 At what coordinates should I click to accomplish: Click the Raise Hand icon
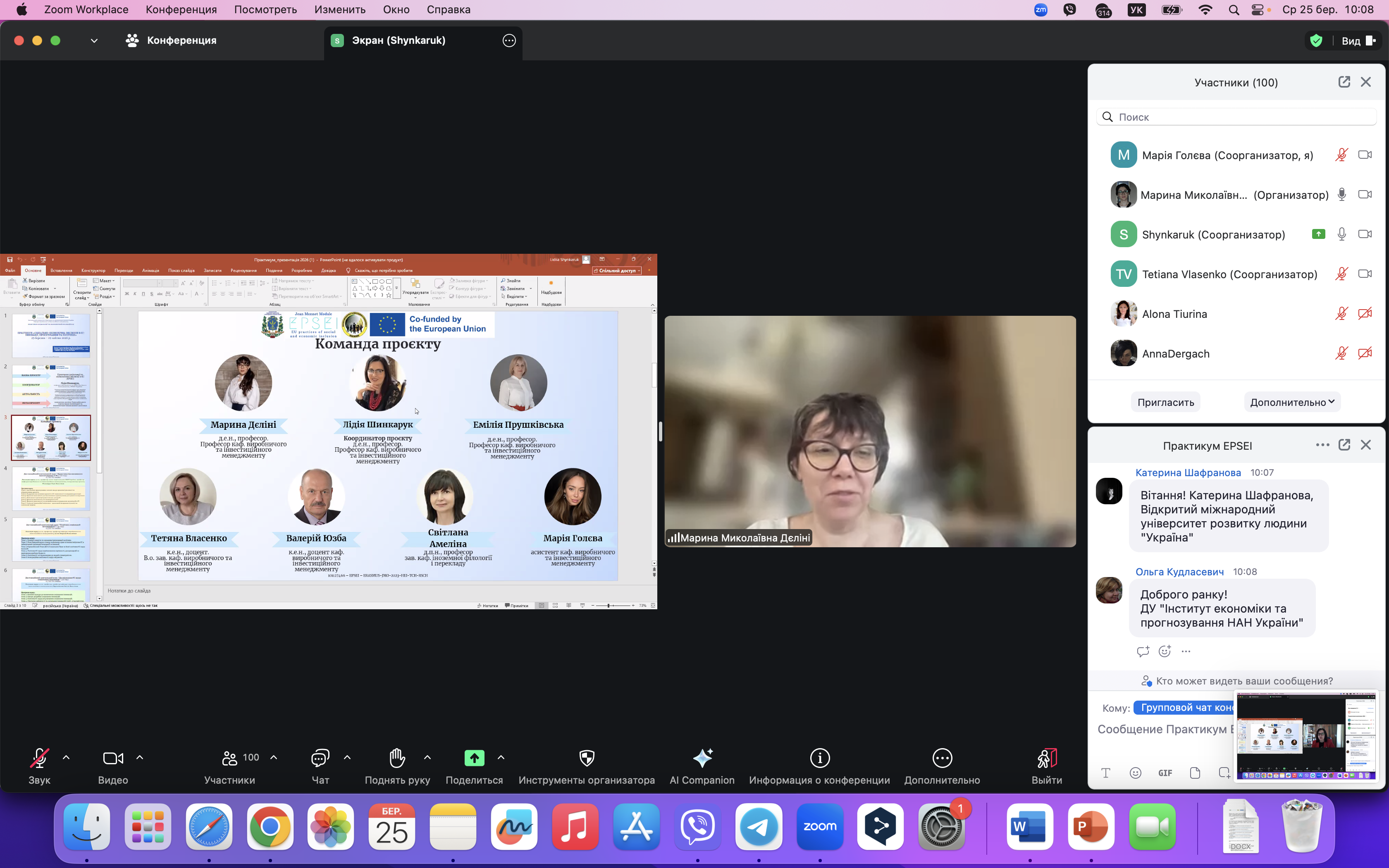pyautogui.click(x=397, y=758)
